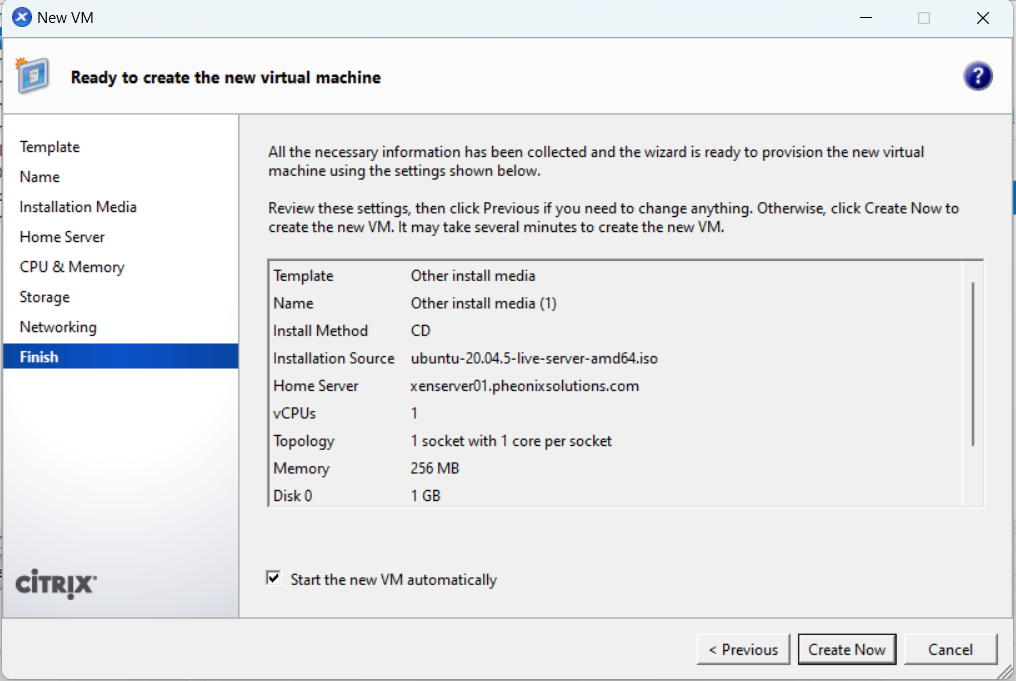
Task: Click the Install Method CD value
Action: [421, 331]
